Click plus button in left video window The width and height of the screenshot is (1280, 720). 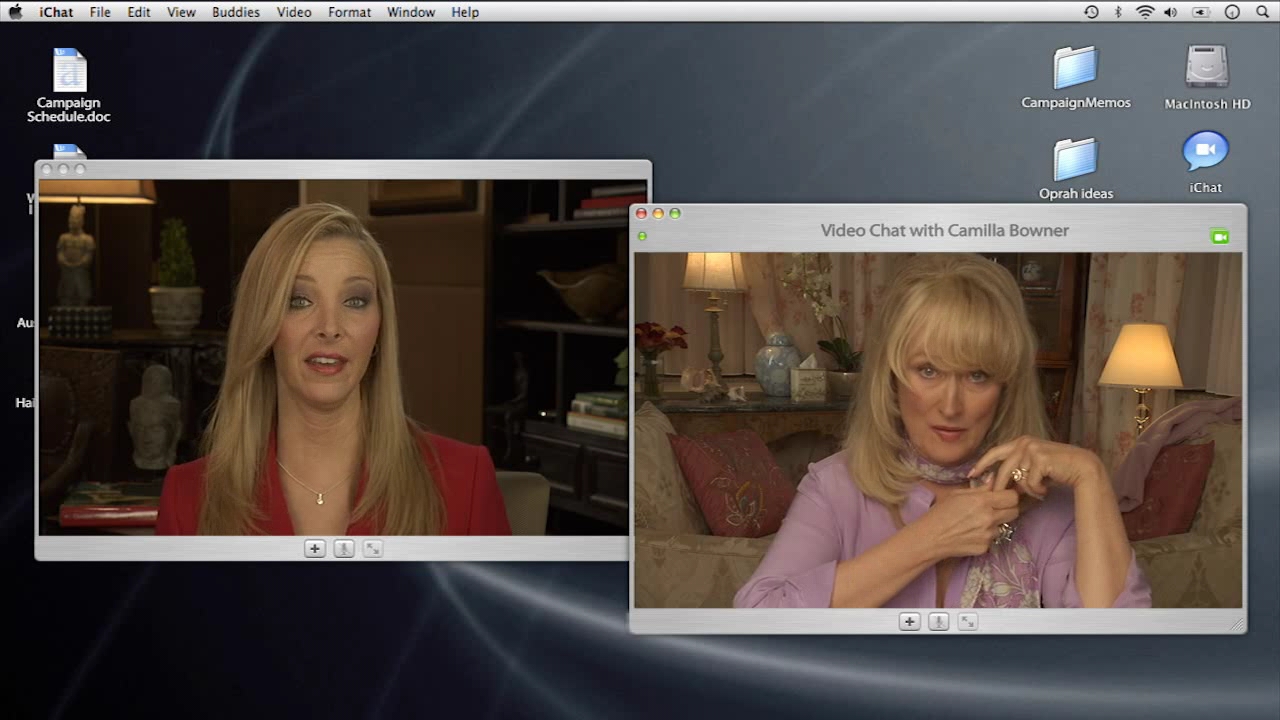(x=314, y=548)
